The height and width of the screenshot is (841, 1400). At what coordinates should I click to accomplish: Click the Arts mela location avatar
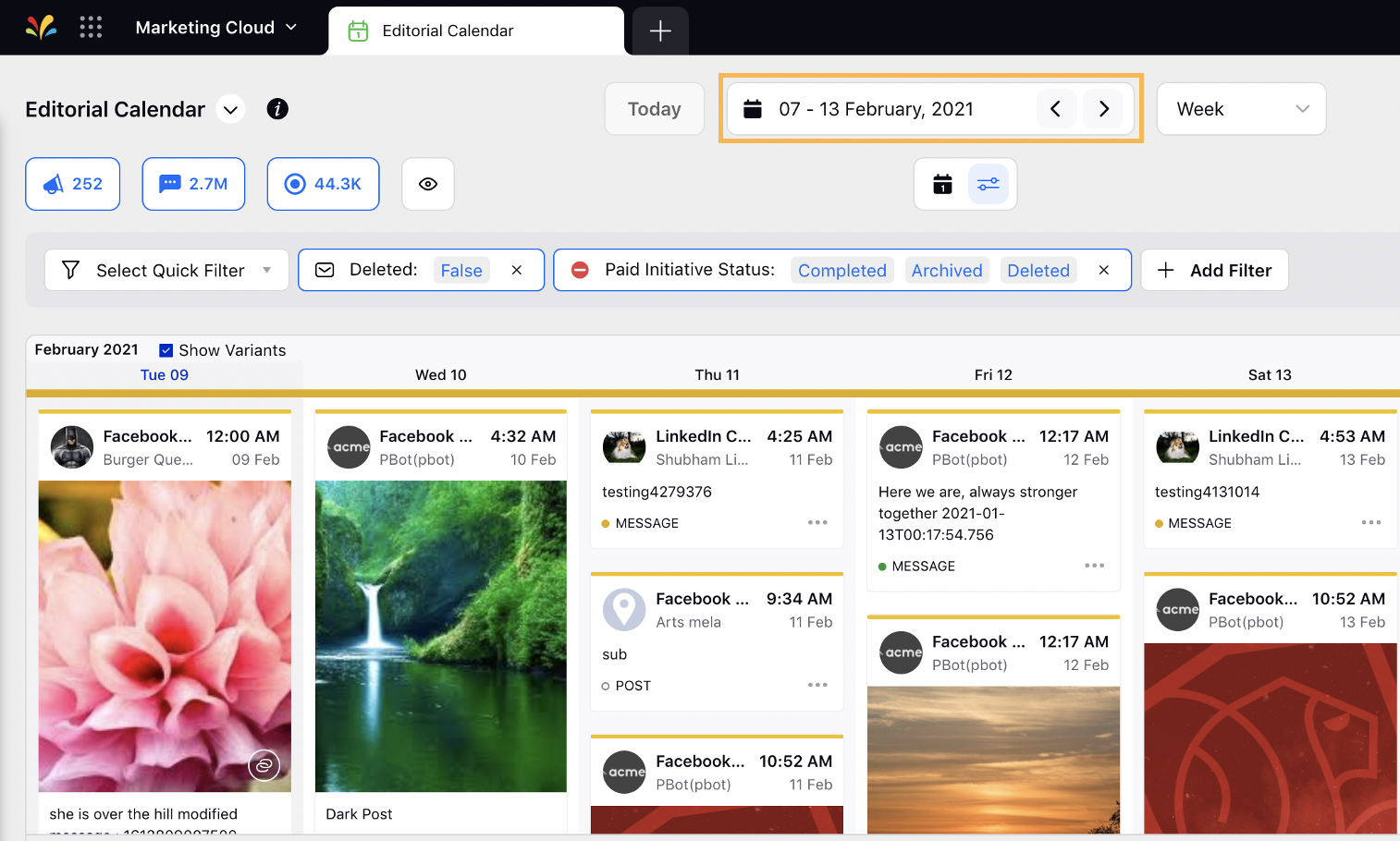coord(624,610)
